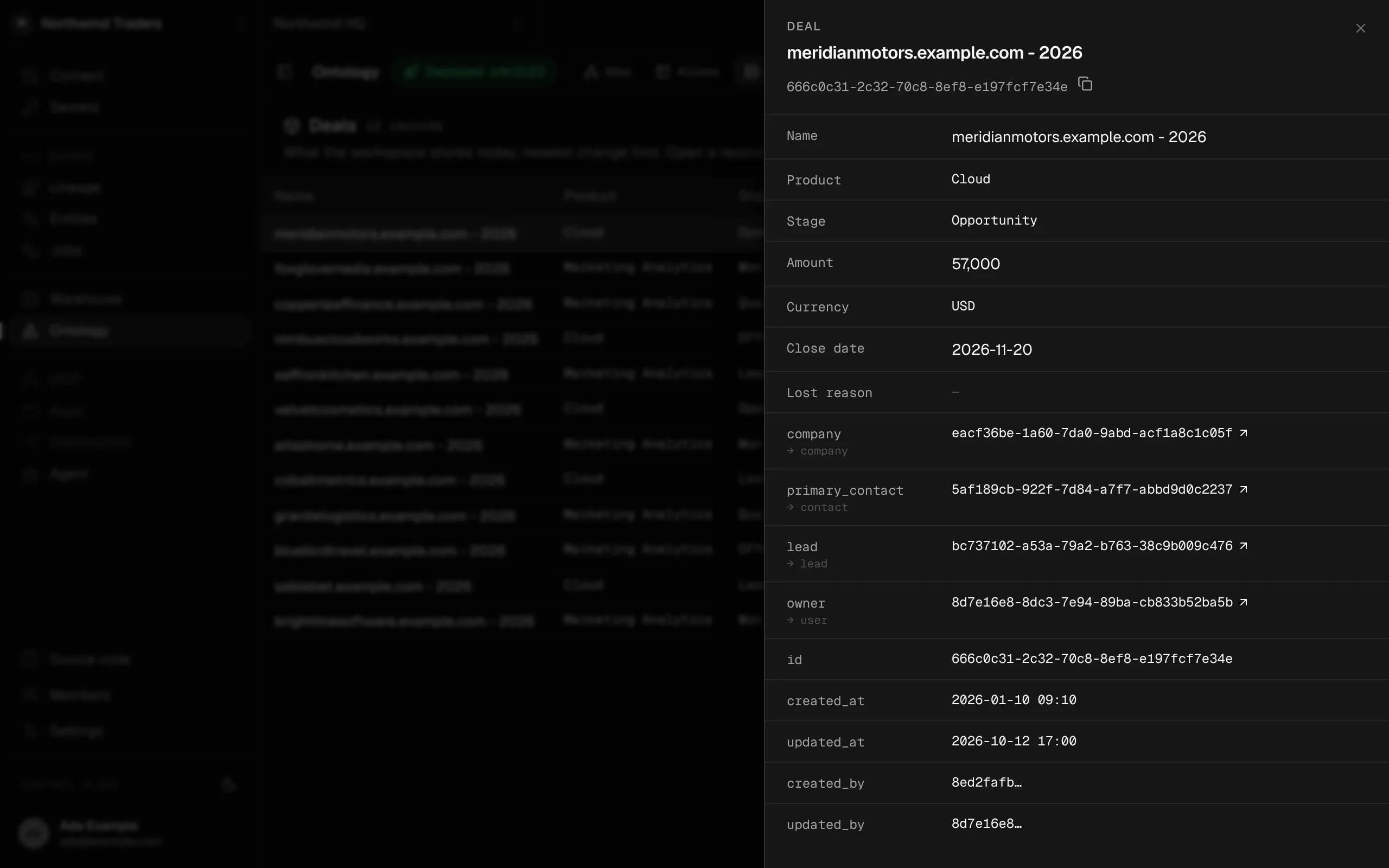Click the DEAL label at the panel top
Viewport: 1389px width, 868px height.
[x=804, y=27]
